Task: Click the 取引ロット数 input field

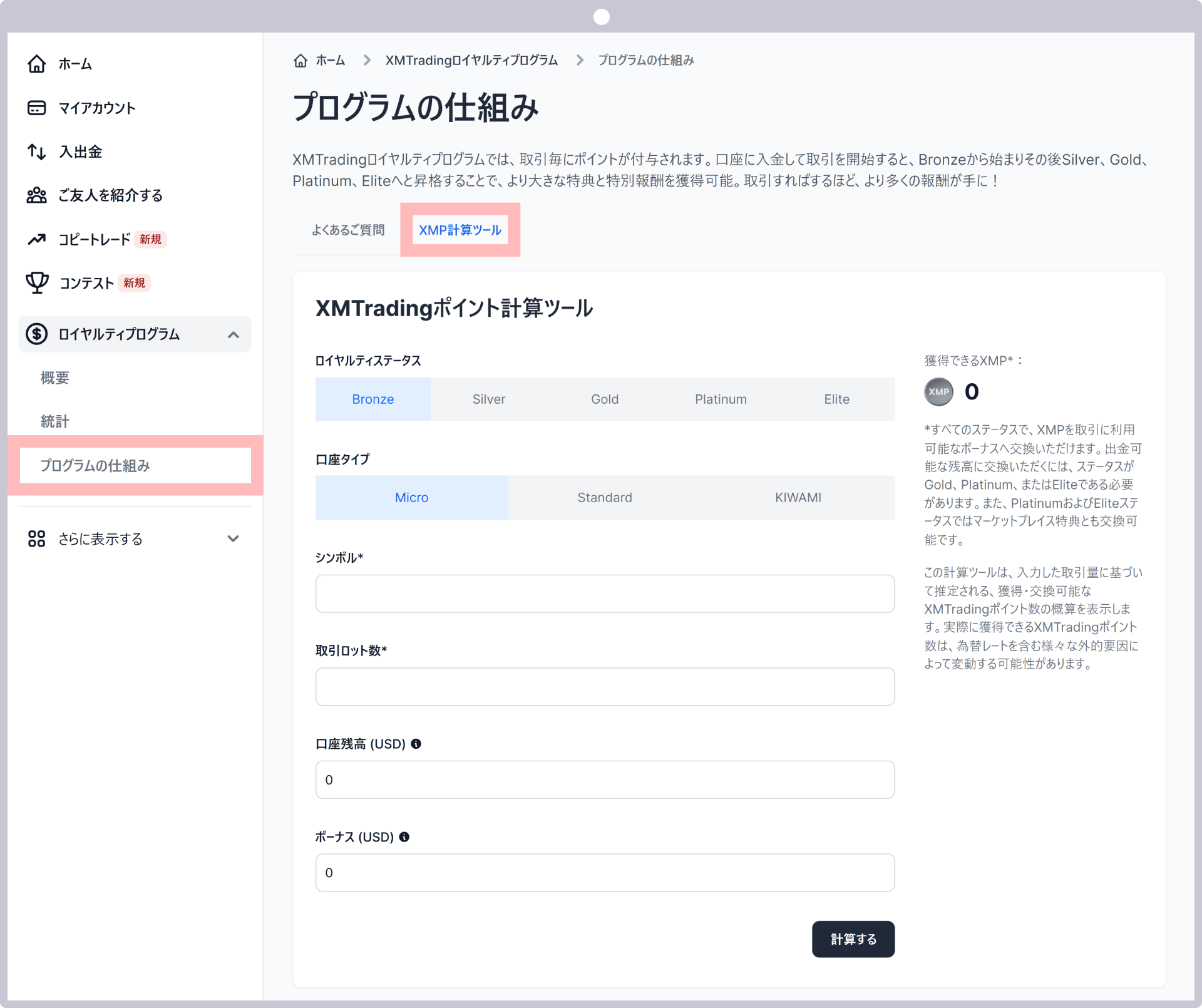Action: point(605,686)
